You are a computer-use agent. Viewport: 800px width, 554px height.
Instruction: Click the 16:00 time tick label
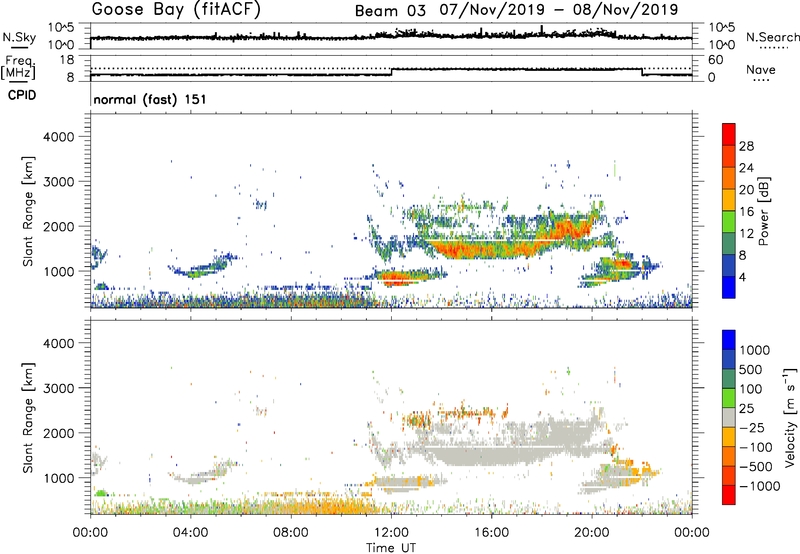pyautogui.click(x=491, y=533)
